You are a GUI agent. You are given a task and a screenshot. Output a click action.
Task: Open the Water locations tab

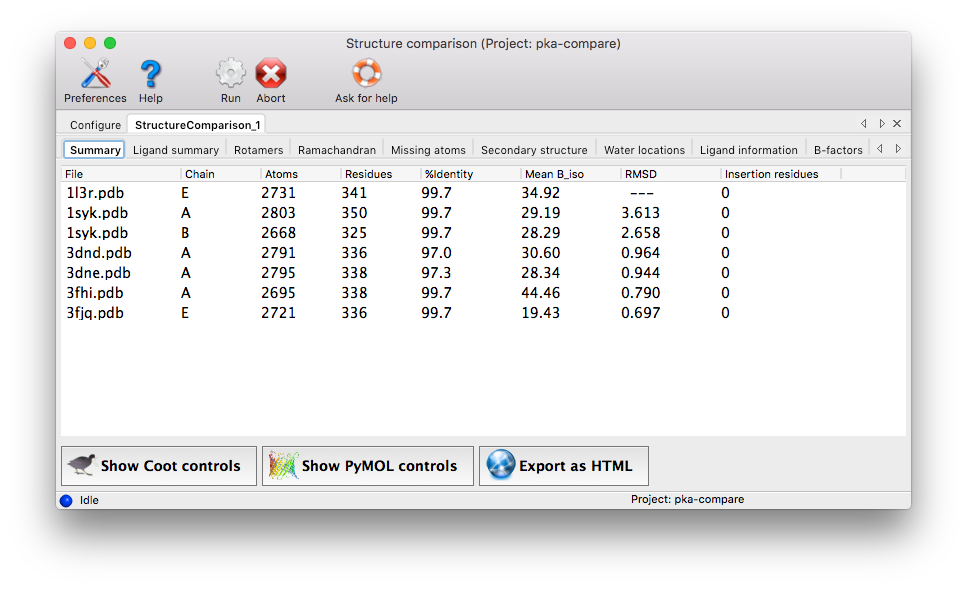[644, 150]
